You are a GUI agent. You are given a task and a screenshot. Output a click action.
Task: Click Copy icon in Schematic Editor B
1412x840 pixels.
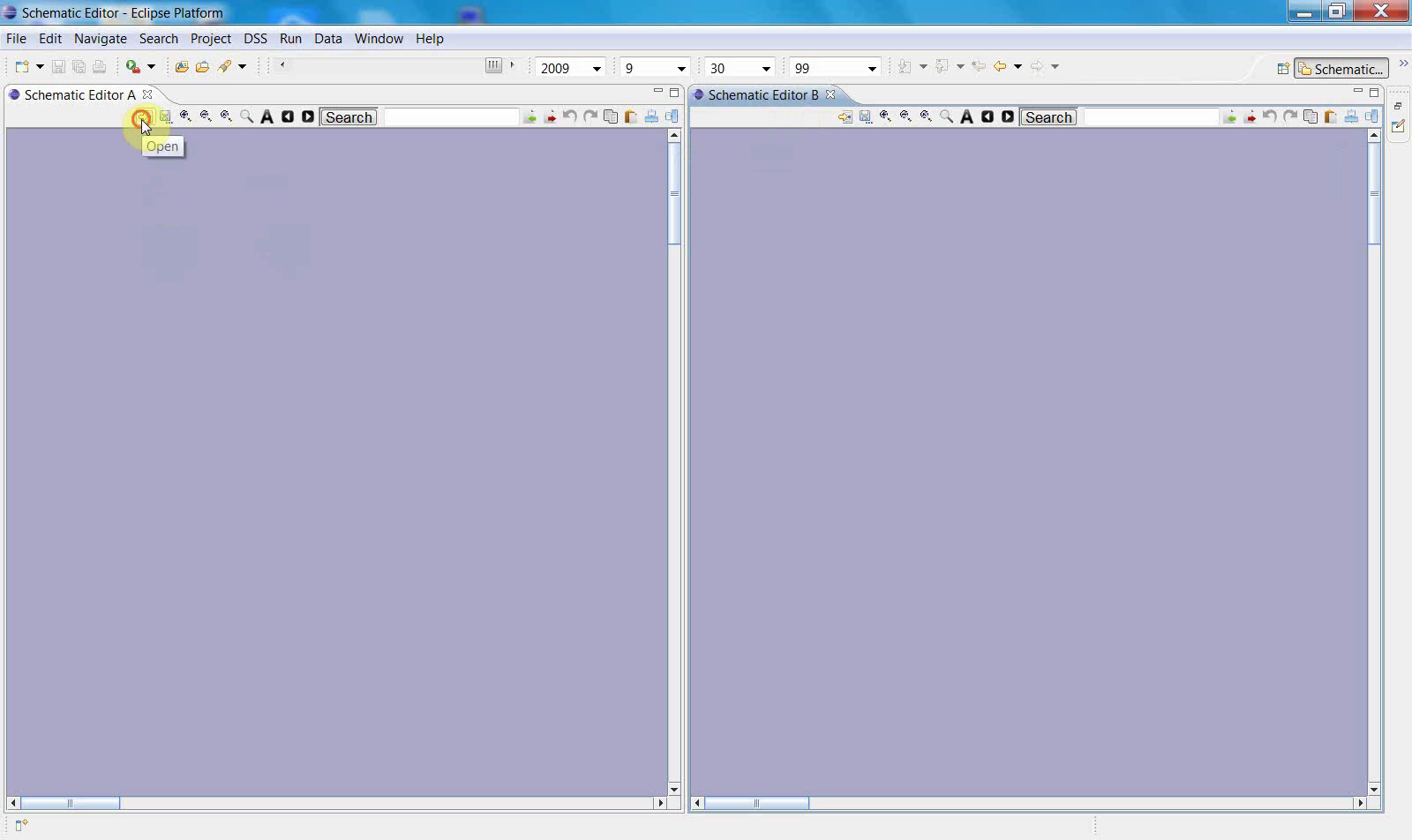coord(1311,116)
